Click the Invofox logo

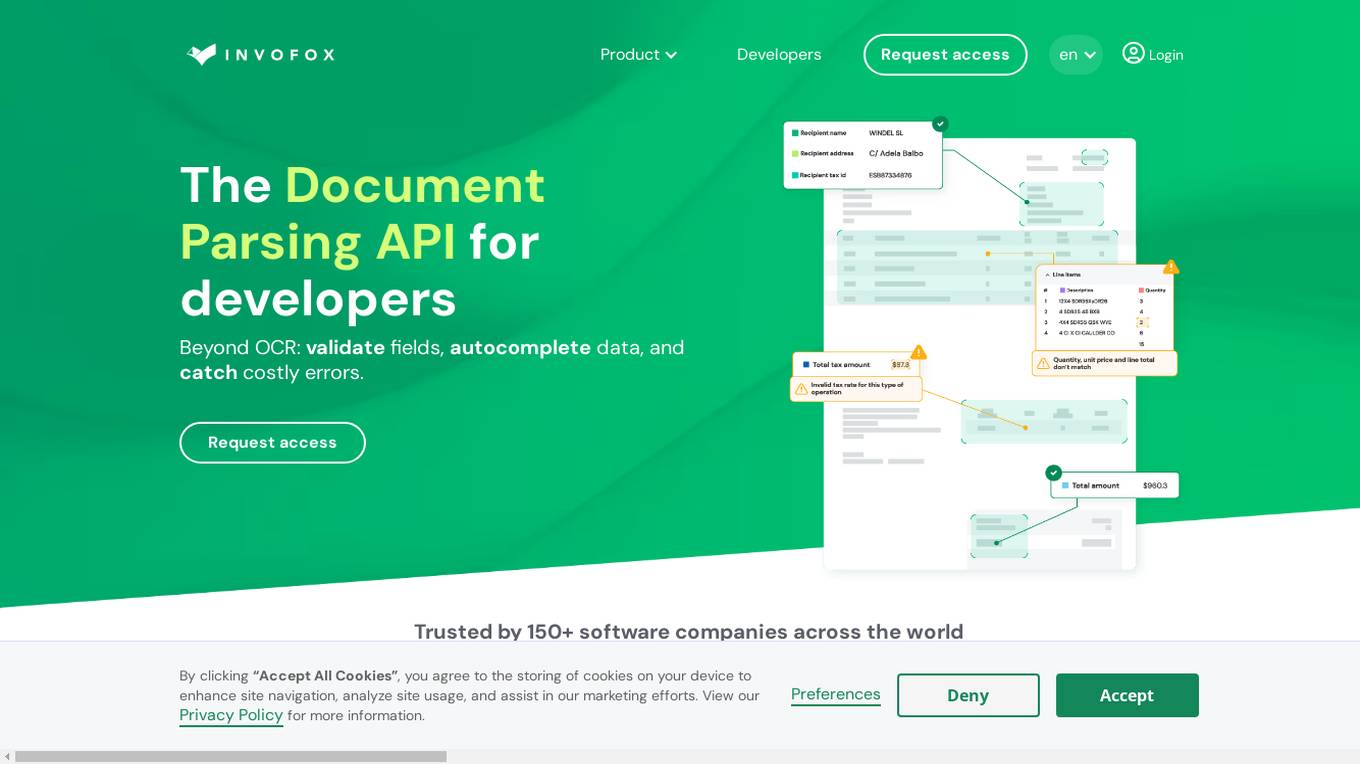(x=260, y=54)
